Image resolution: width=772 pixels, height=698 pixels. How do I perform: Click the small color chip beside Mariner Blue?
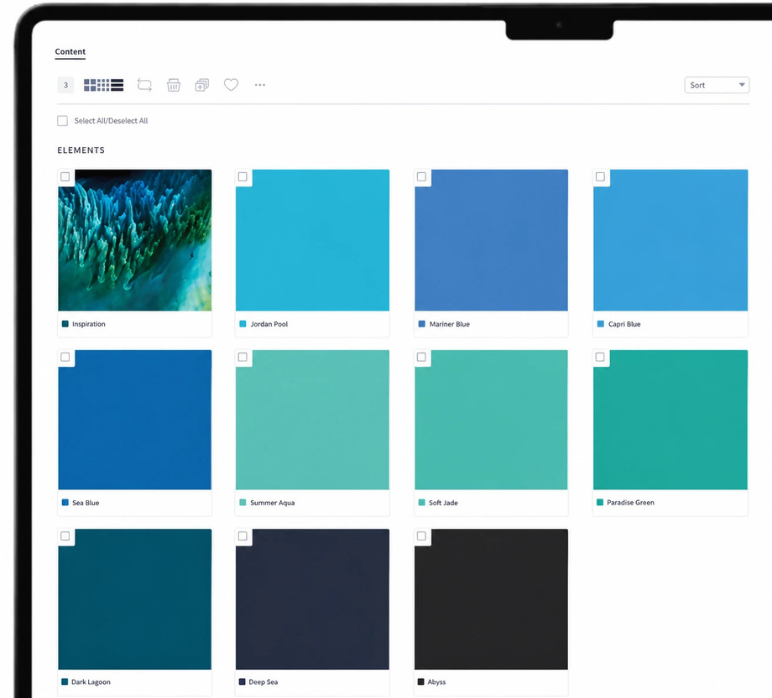[421, 324]
